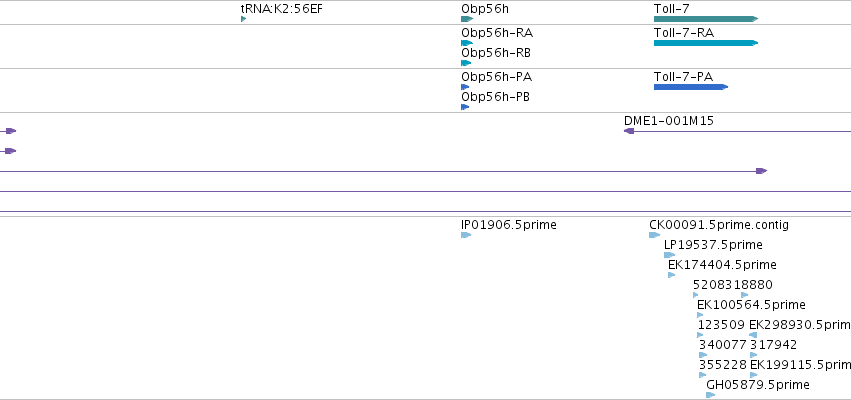The image size is (851, 400).
Task: Click the Toll-7 gene bar
Action: point(706,19)
